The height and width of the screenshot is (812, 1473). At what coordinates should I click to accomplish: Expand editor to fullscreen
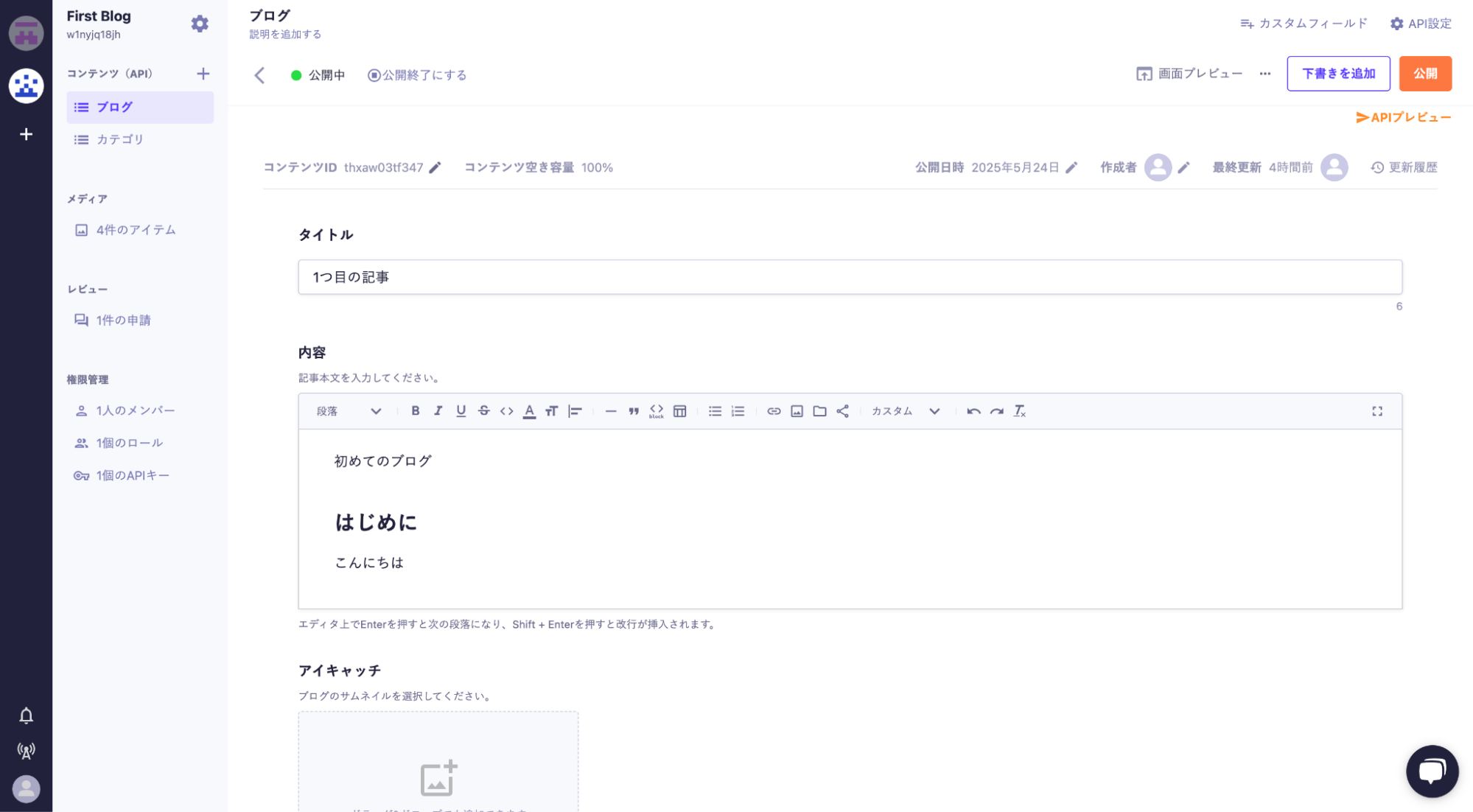tap(1376, 411)
